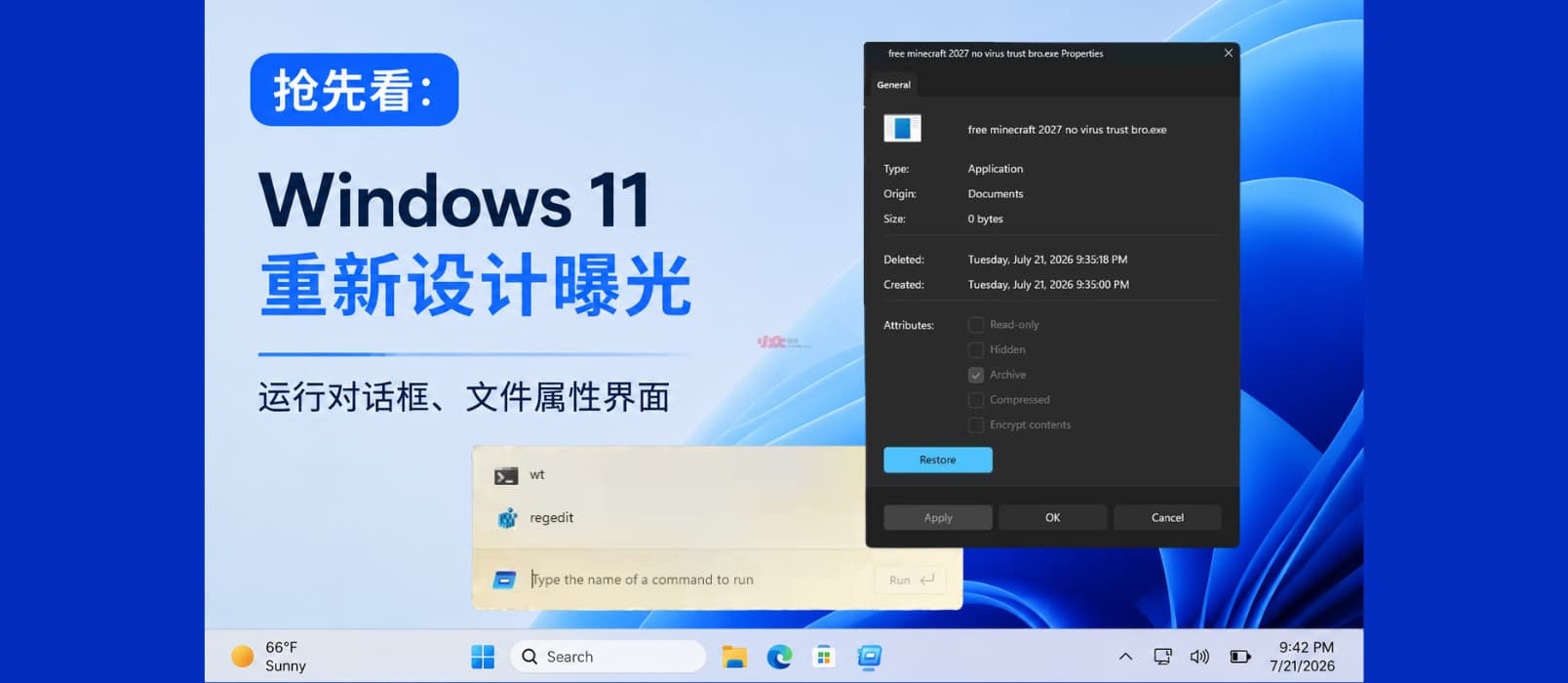Image resolution: width=1568 pixels, height=683 pixels.
Task: Confirm with OK in Properties dialog
Action: tap(1053, 518)
